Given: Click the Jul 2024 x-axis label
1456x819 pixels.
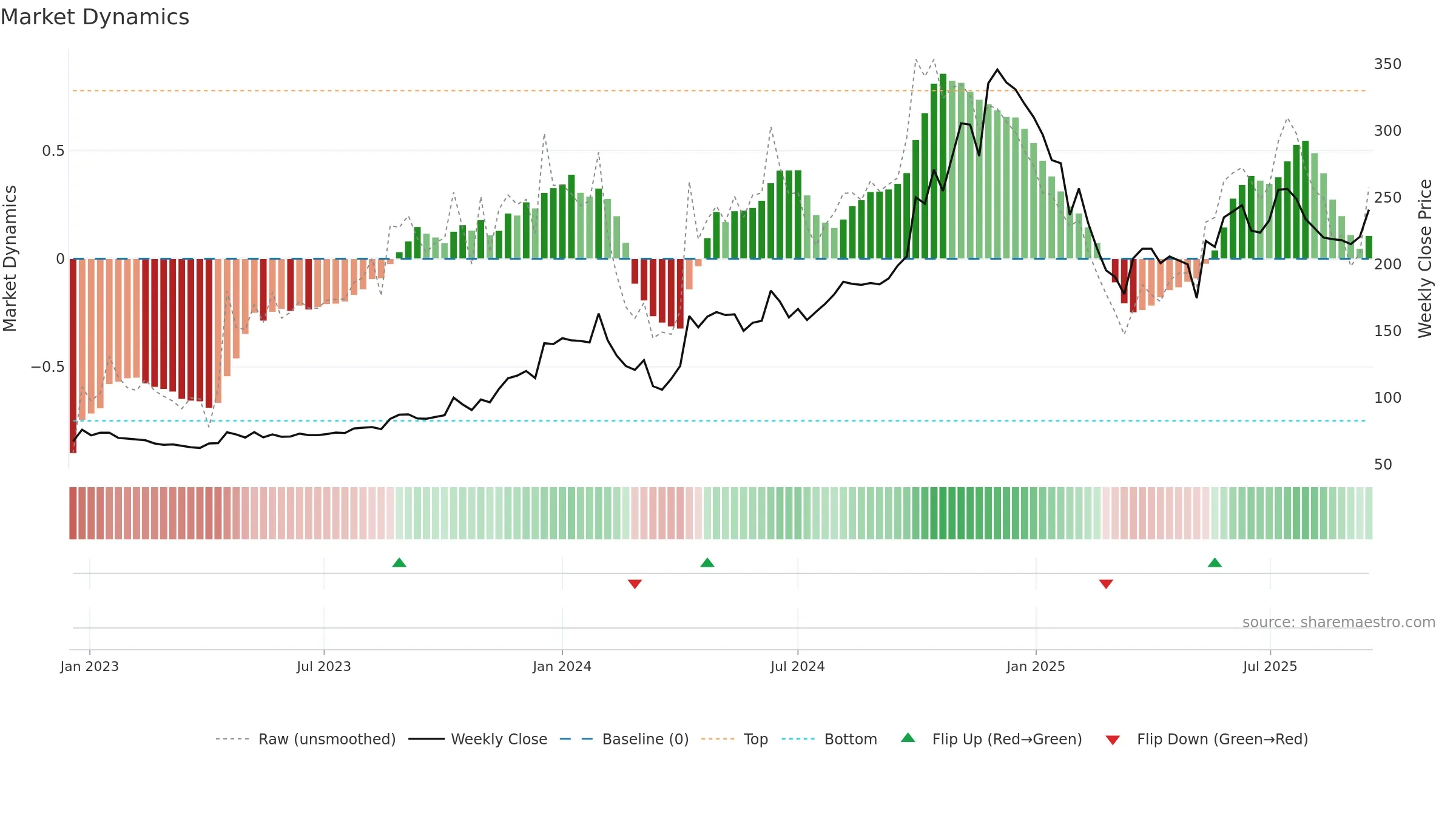Looking at the screenshot, I should (x=798, y=667).
